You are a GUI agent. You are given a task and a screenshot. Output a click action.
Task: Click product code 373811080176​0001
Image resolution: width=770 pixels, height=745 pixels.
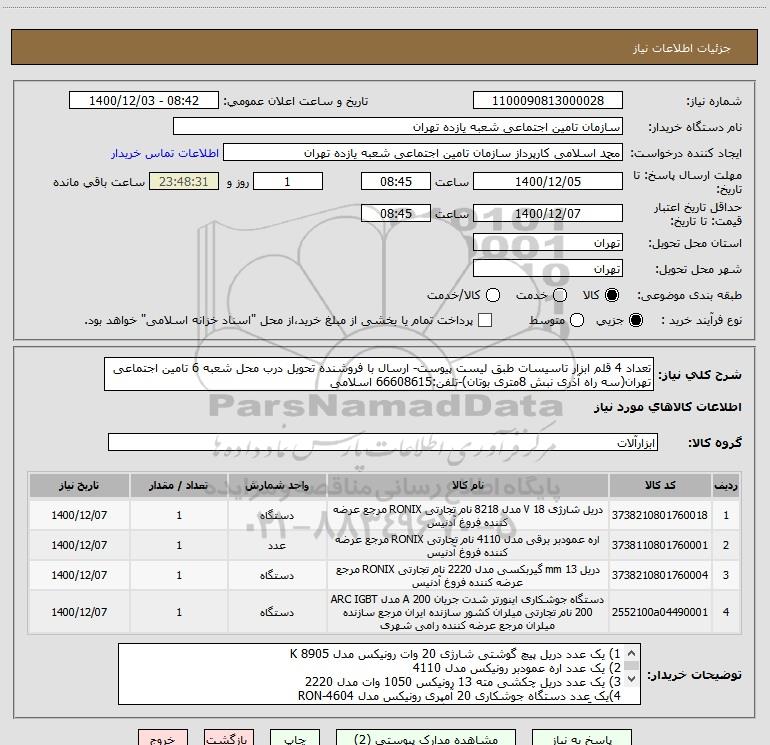pos(660,545)
